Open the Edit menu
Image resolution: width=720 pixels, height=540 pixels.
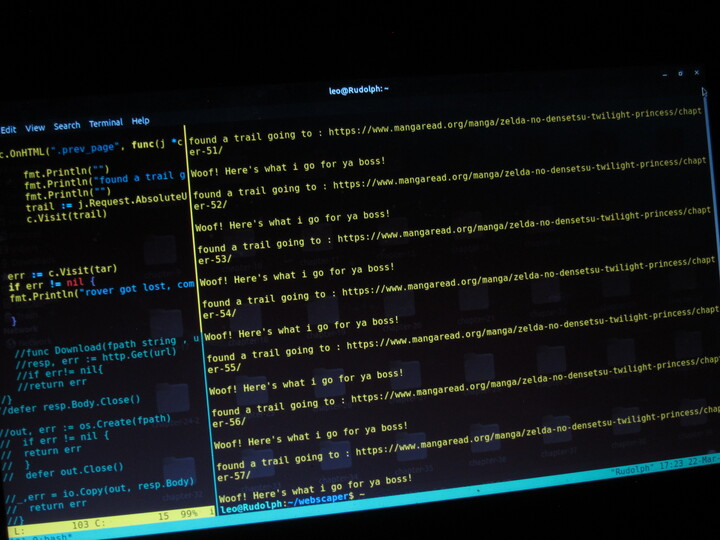pyautogui.click(x=9, y=129)
